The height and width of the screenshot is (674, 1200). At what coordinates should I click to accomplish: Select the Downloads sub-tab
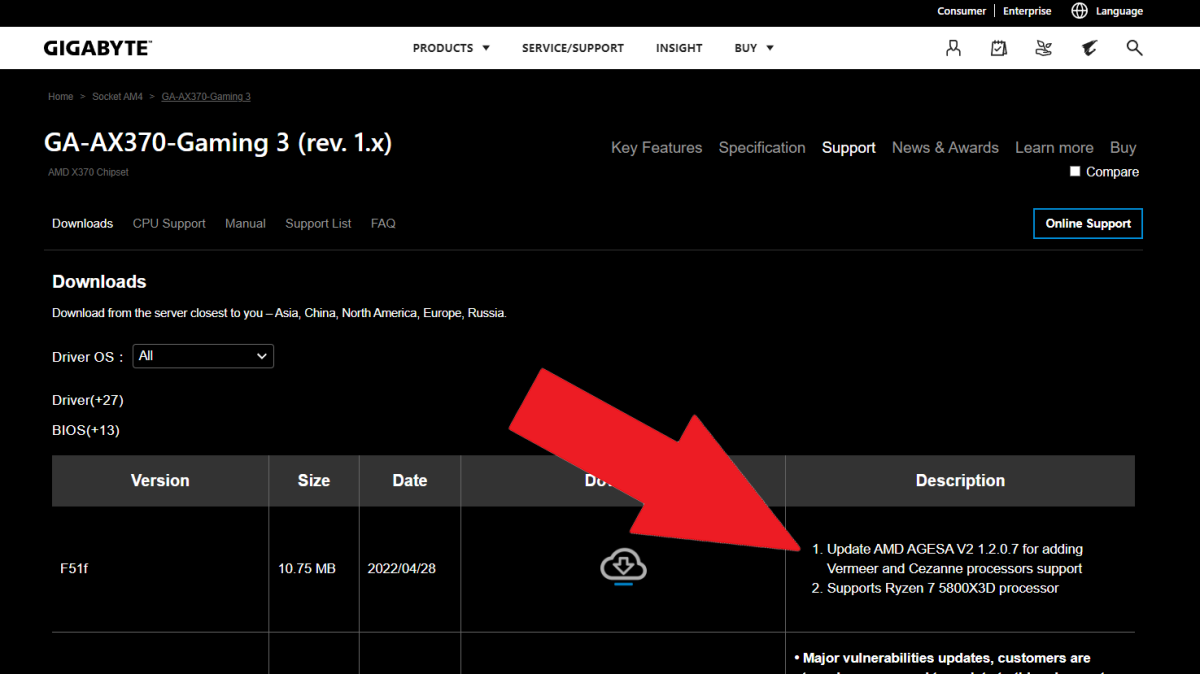click(82, 224)
